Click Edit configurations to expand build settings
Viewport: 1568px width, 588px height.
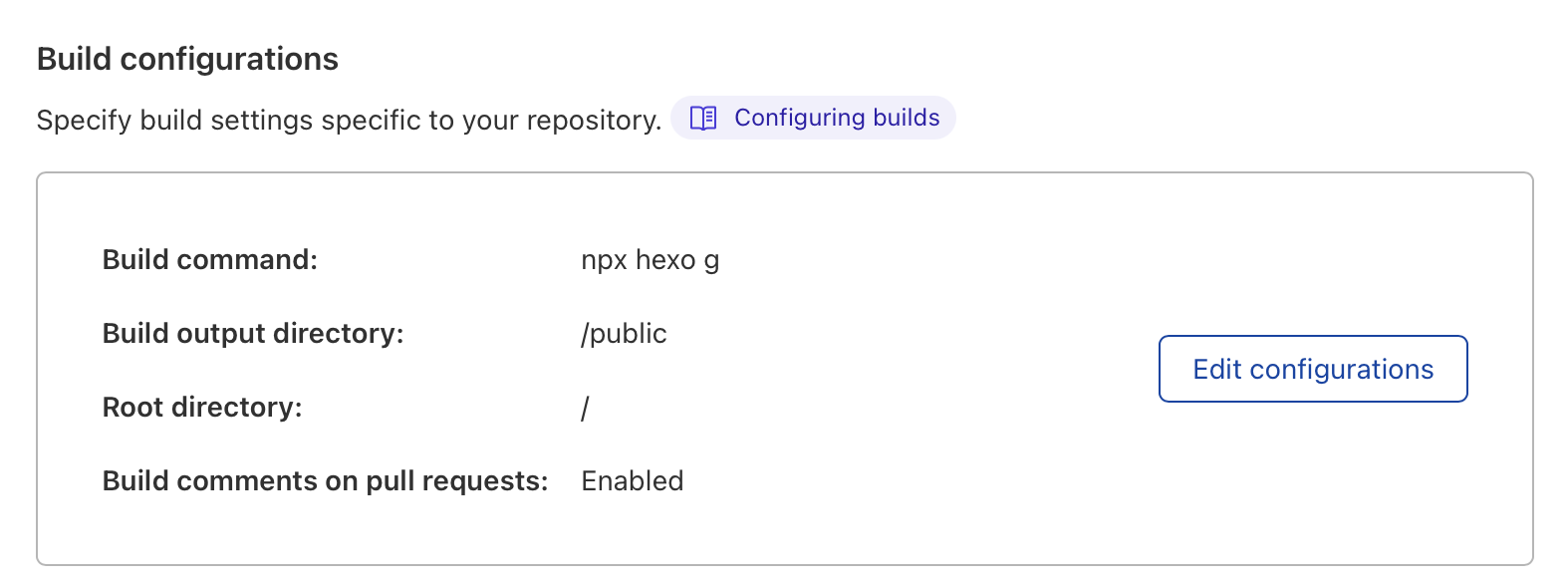1312,369
